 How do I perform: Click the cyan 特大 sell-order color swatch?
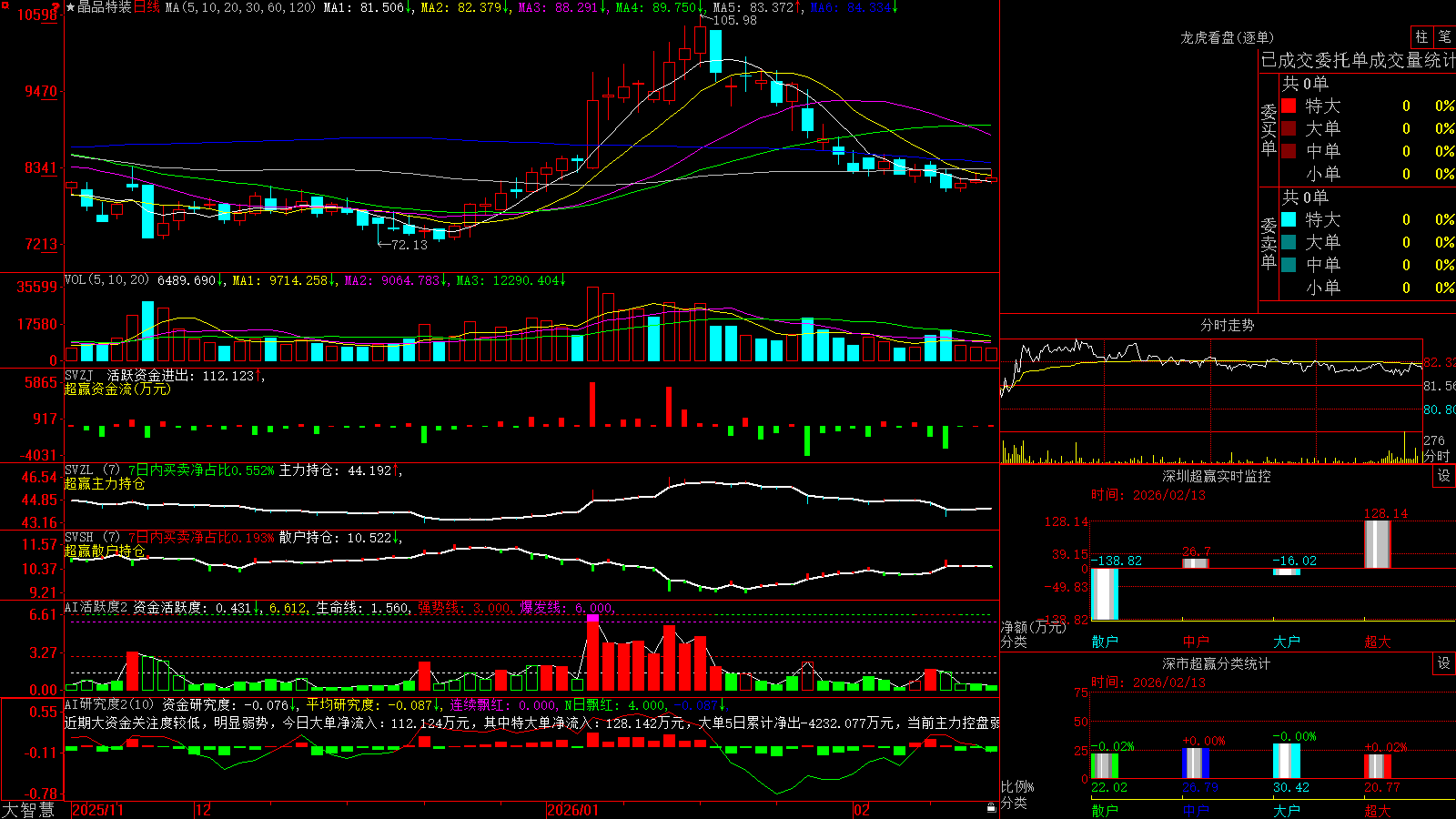point(1289,219)
